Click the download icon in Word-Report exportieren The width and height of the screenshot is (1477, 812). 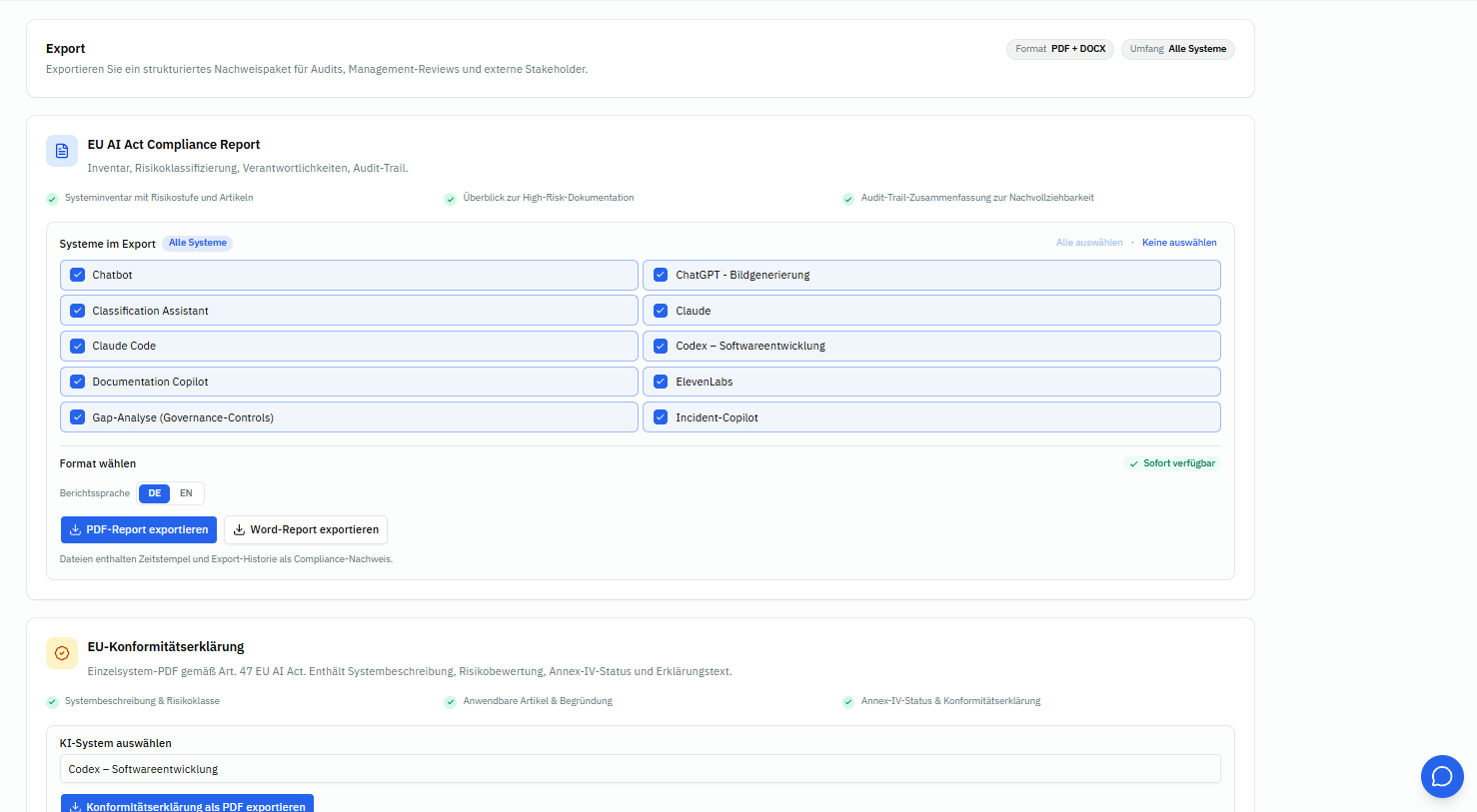coord(239,530)
